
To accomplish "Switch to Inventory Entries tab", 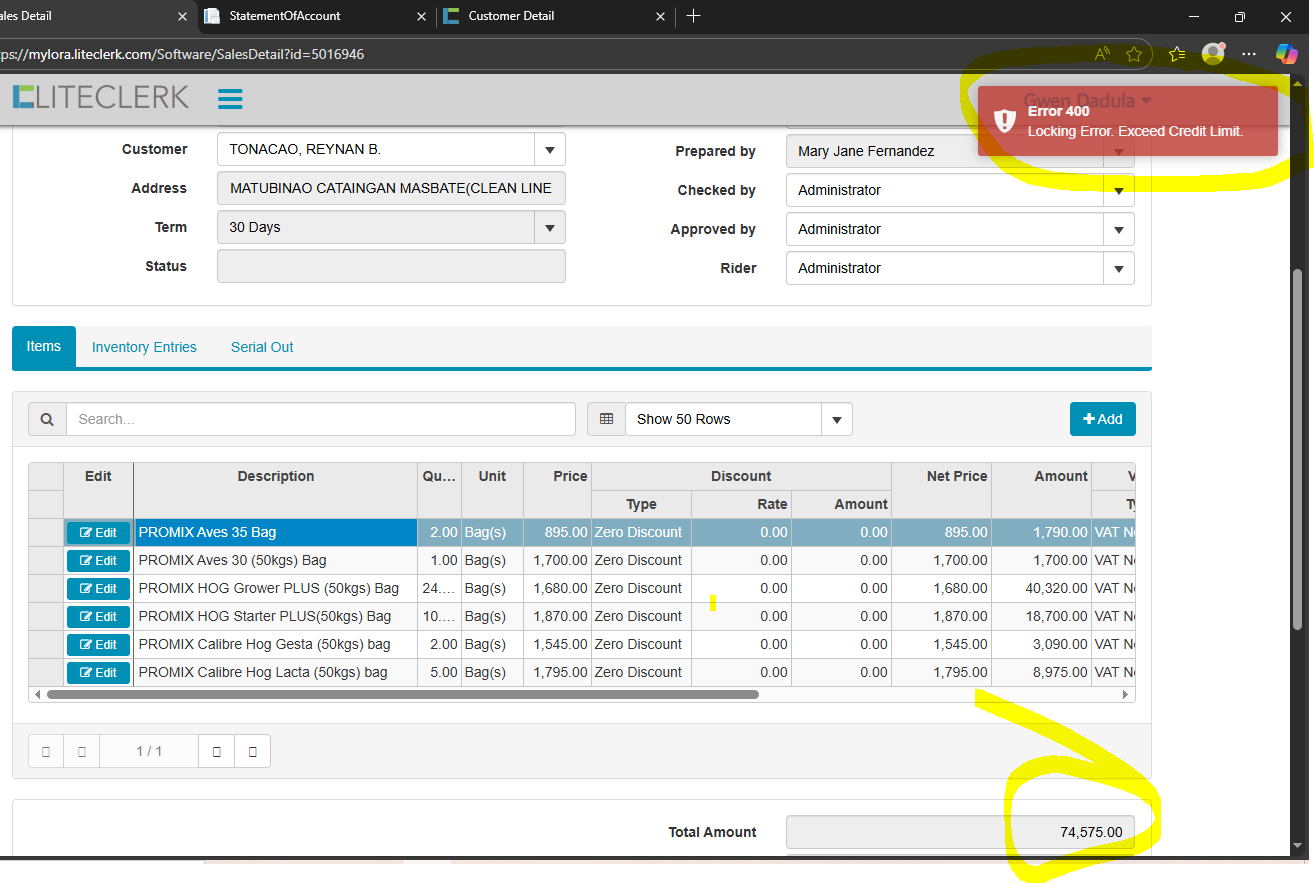I will [144, 347].
